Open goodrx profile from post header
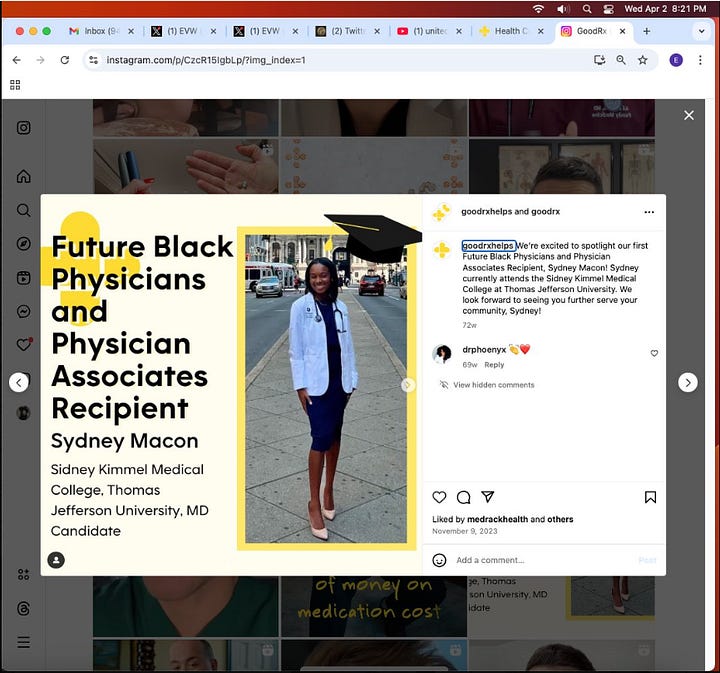This screenshot has width=720, height=673. coord(546,212)
